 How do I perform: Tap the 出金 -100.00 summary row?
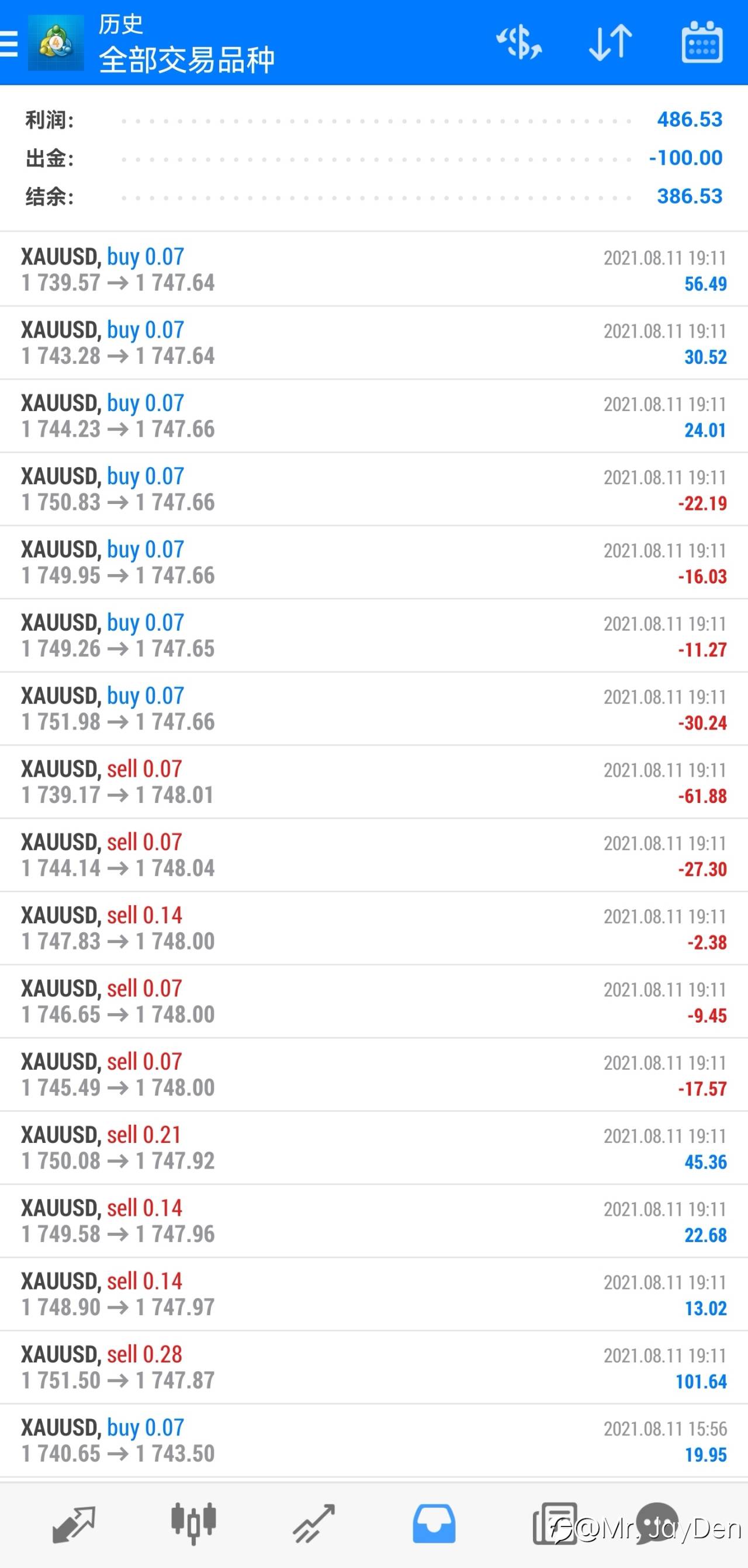(x=374, y=158)
